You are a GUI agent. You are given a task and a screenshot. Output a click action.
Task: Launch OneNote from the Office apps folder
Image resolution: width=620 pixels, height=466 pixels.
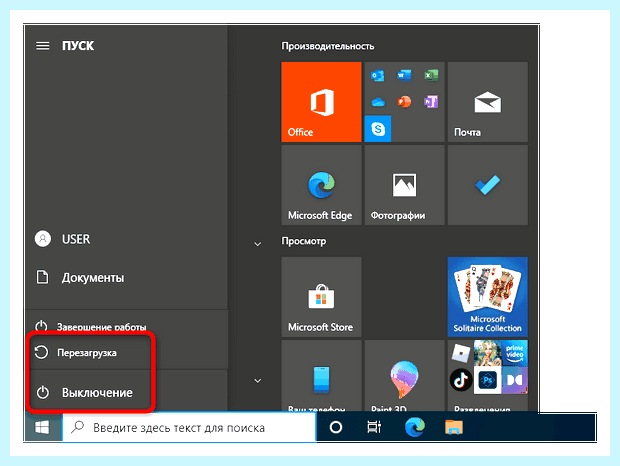click(431, 102)
